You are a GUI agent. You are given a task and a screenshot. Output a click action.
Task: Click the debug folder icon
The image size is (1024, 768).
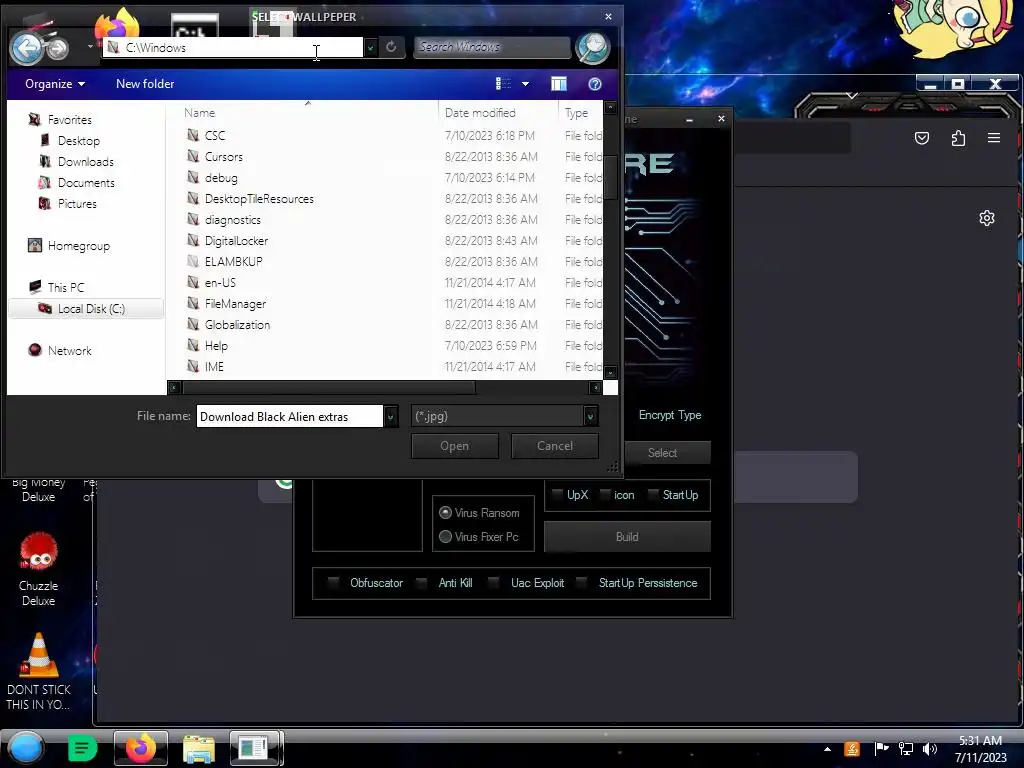pos(193,177)
